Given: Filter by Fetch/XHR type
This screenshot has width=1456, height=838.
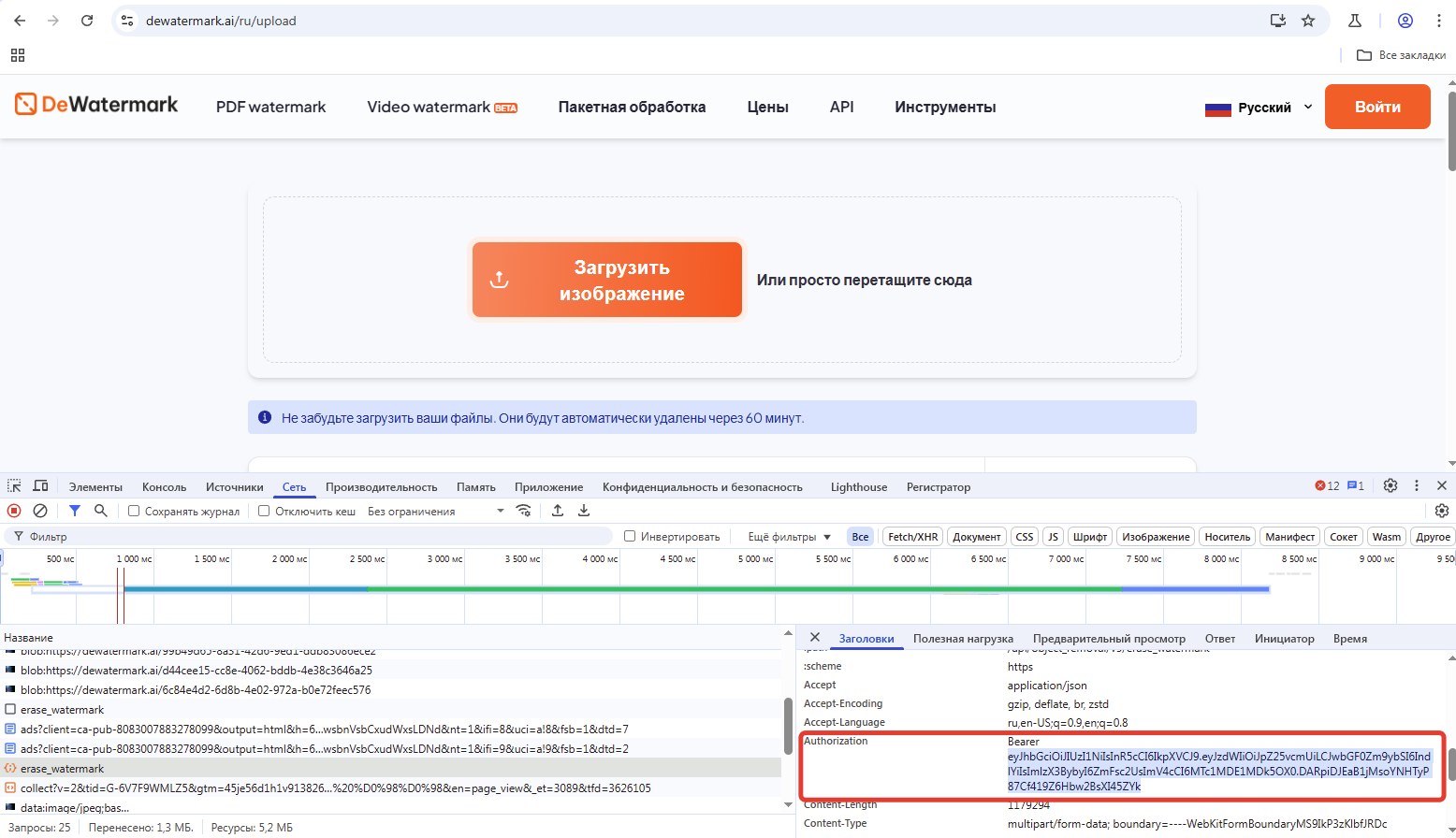Looking at the screenshot, I should point(912,537).
